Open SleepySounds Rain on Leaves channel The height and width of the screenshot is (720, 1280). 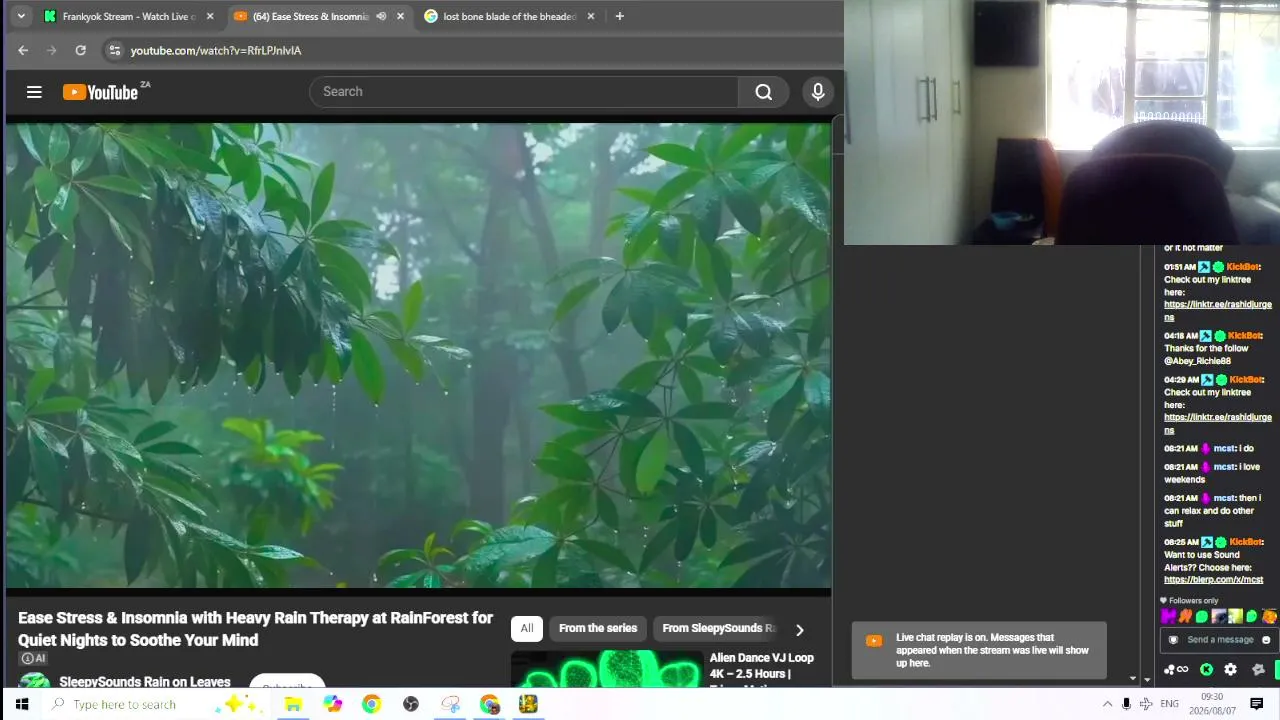[x=145, y=682]
